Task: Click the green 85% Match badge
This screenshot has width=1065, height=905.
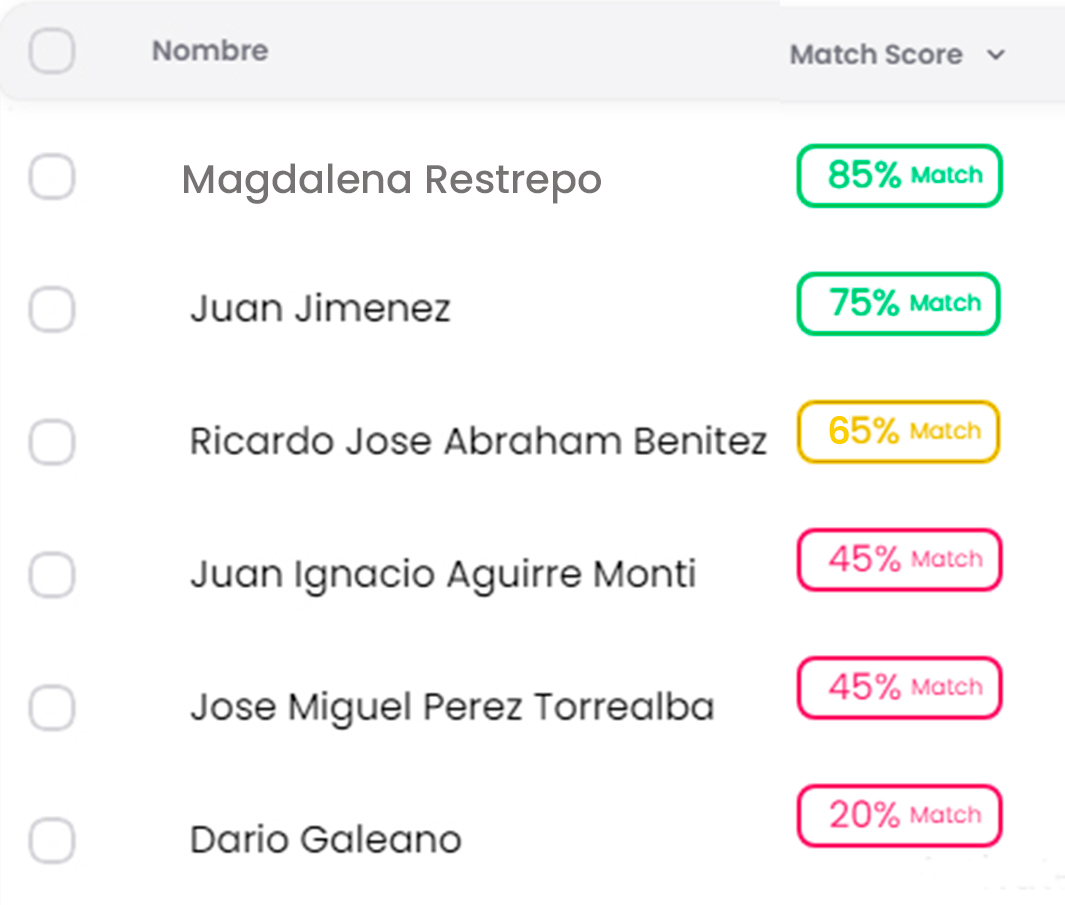Action: point(899,176)
